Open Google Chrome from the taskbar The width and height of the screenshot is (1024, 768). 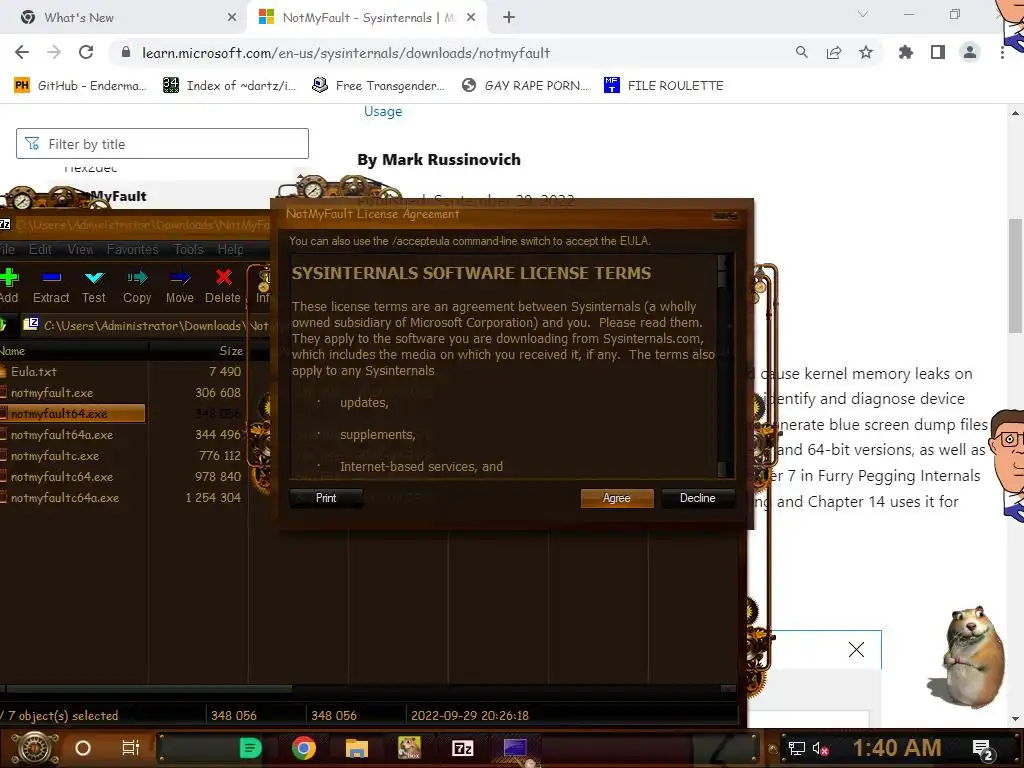[304, 748]
